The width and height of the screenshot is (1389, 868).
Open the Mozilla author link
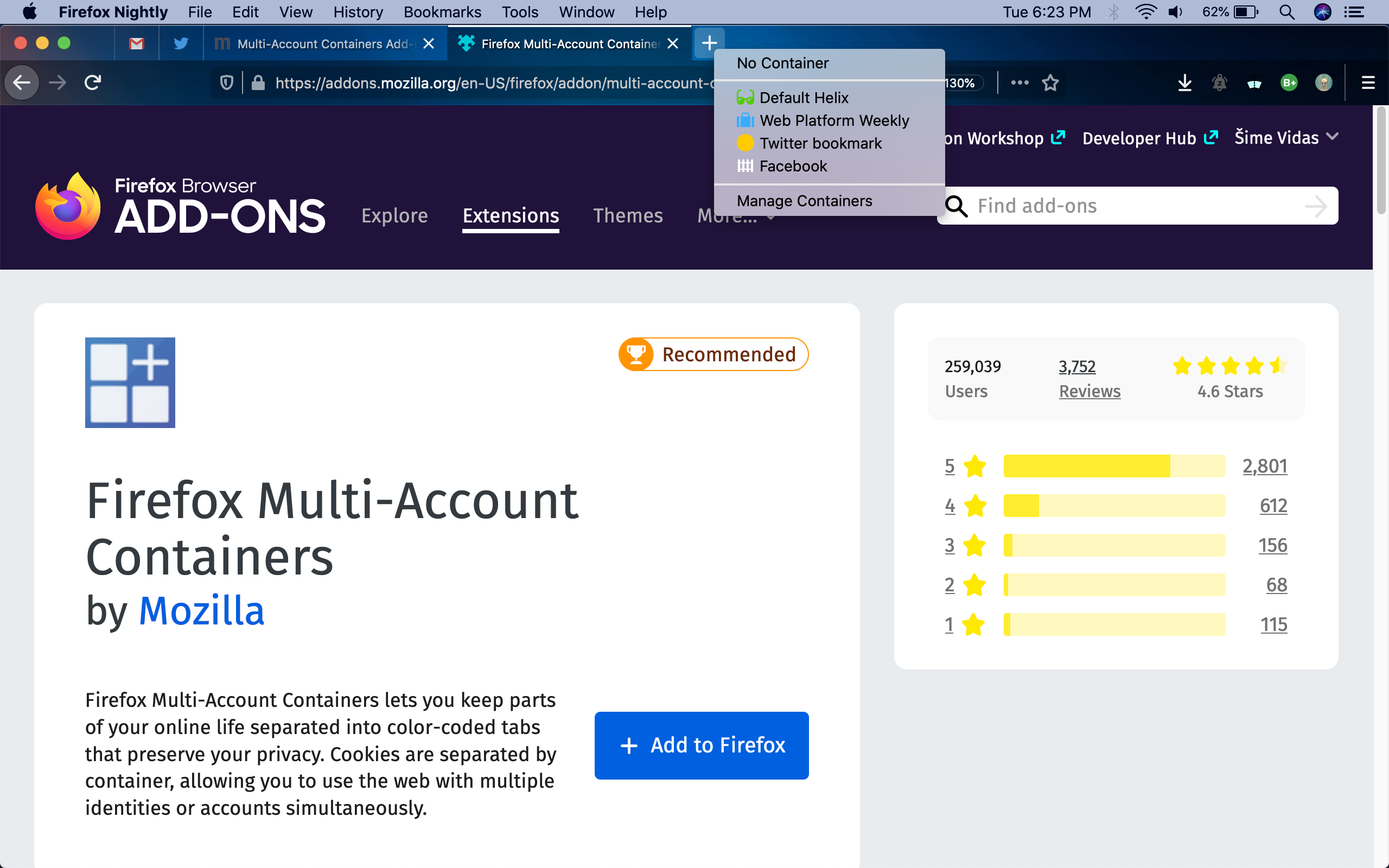201,611
